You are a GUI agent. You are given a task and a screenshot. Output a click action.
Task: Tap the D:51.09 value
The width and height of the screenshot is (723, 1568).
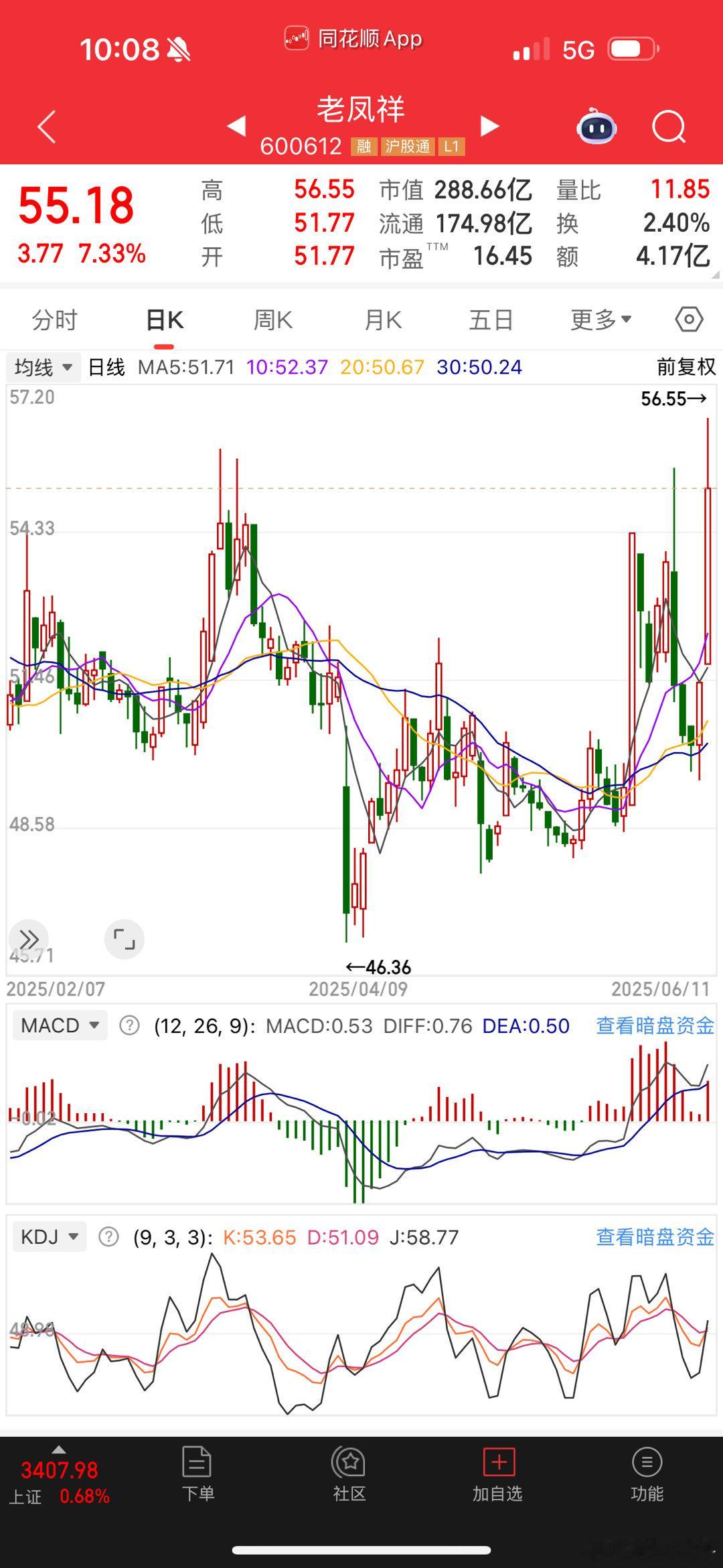pos(343,1236)
